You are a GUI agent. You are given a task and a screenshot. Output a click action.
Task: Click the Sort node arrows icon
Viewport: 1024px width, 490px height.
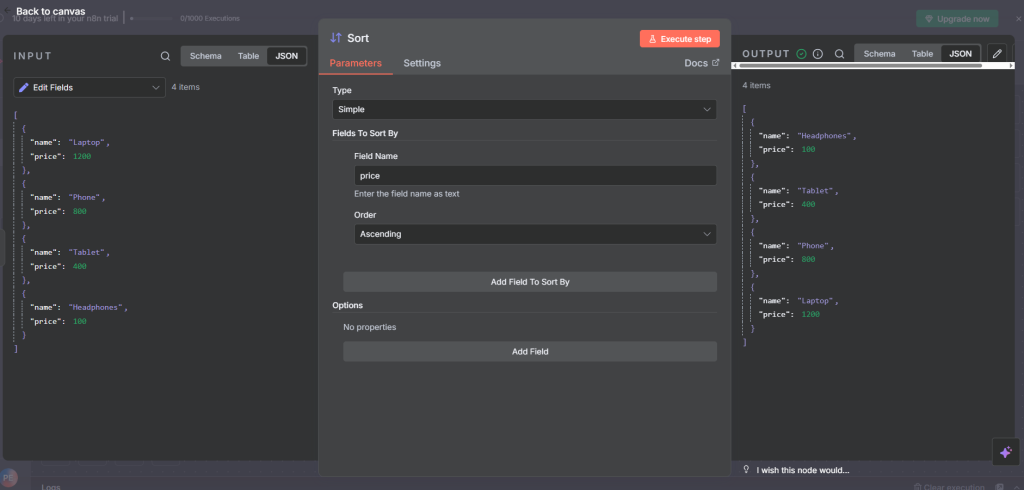pyautogui.click(x=336, y=38)
